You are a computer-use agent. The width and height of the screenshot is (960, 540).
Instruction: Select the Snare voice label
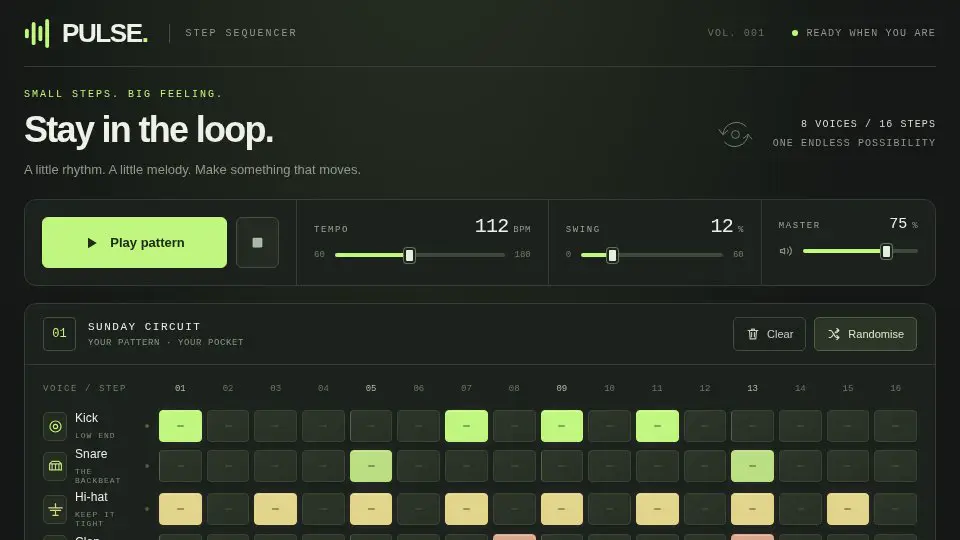pyautogui.click(x=91, y=454)
